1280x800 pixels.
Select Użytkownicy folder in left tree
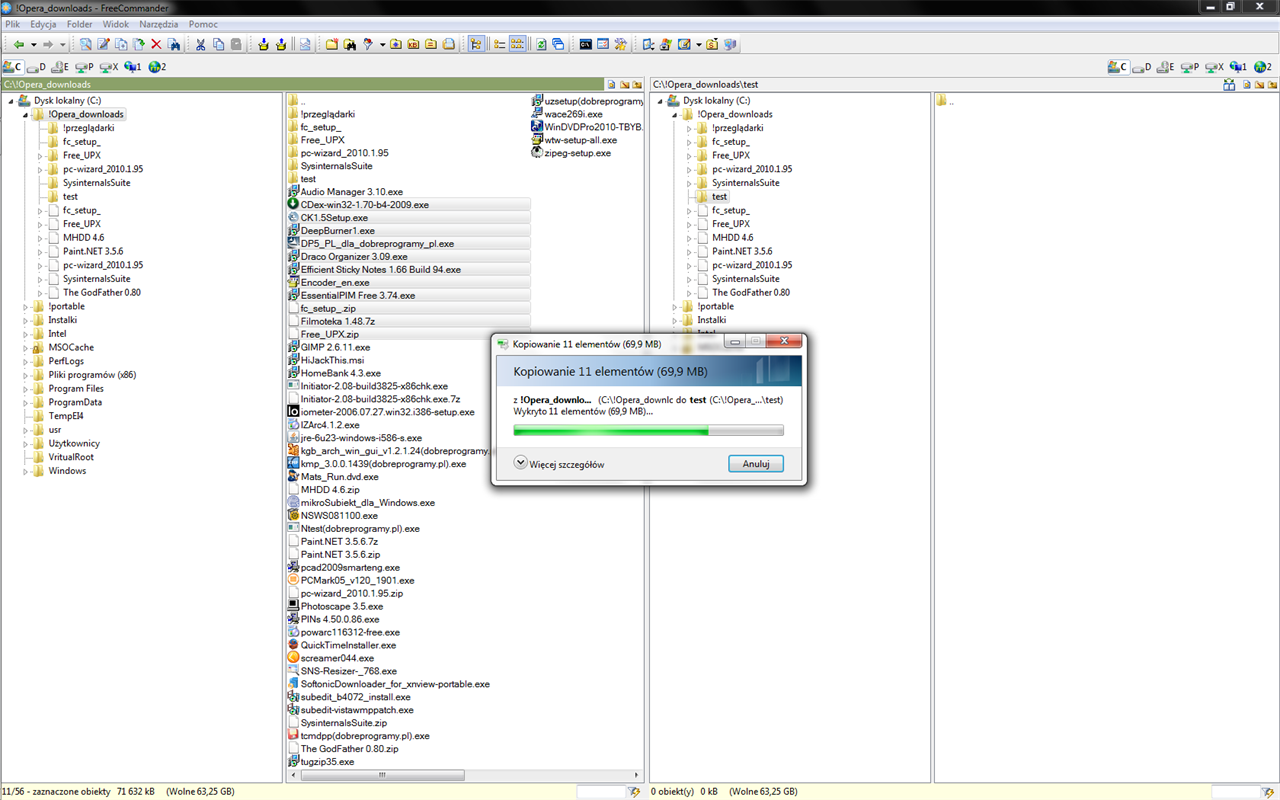(x=74, y=444)
